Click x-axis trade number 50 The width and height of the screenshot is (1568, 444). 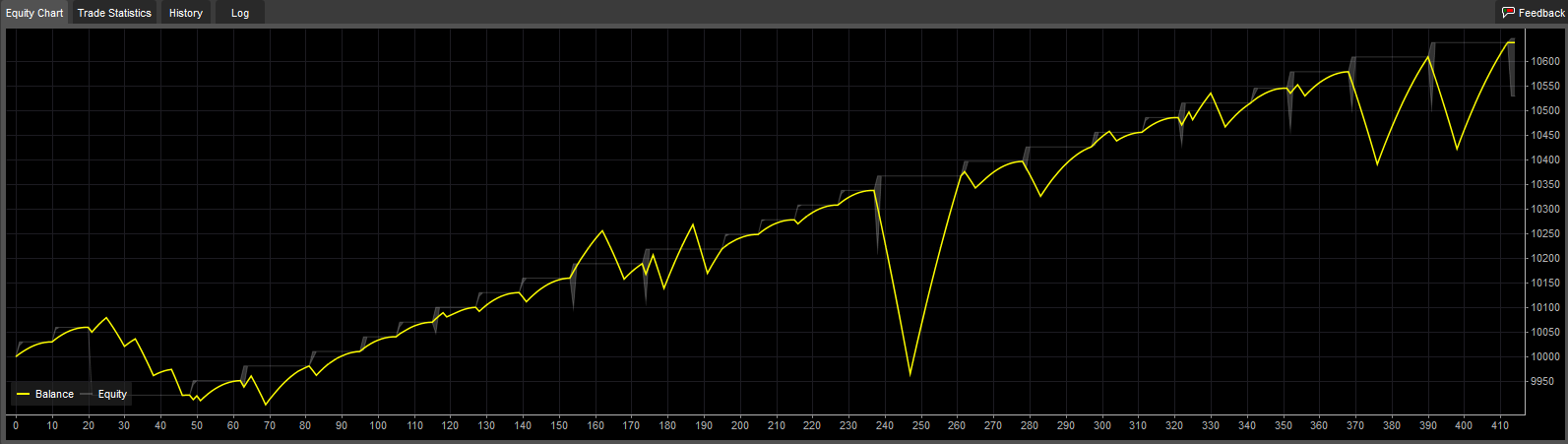pyautogui.click(x=197, y=425)
